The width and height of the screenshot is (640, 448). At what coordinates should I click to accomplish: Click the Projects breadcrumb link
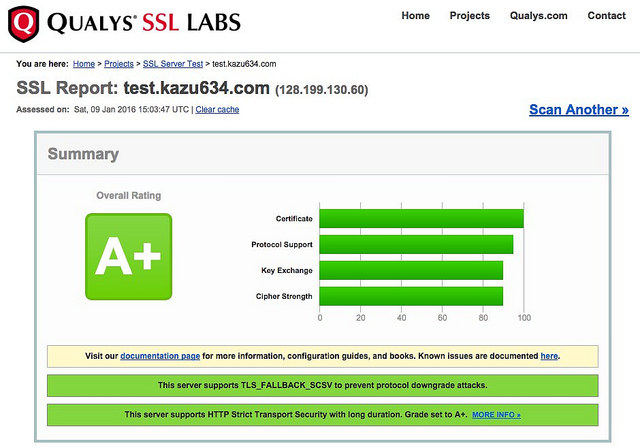tap(120, 64)
